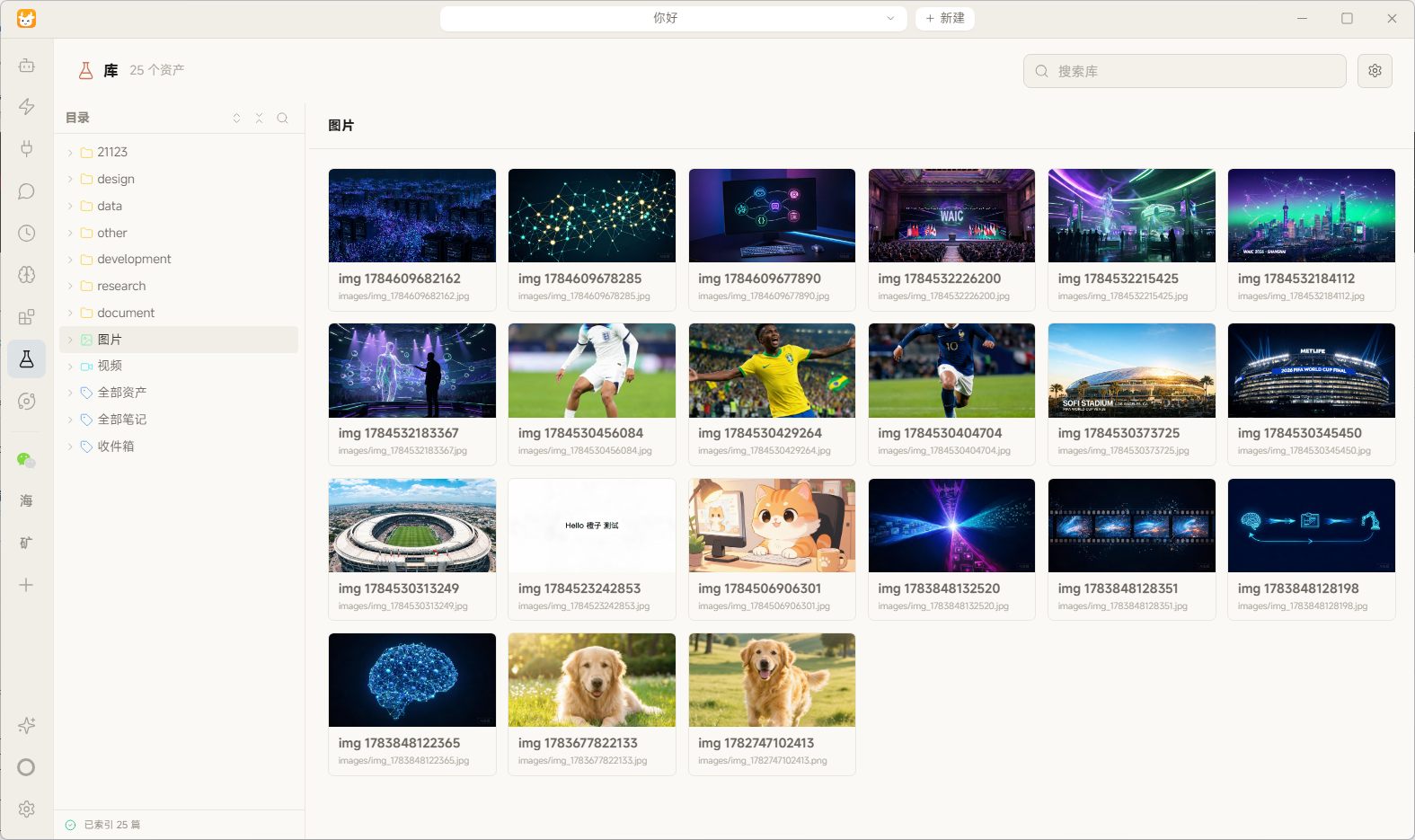Screen dimensions: 1415x840
Task: Expand the data folder chevron
Action: [x=70, y=206]
